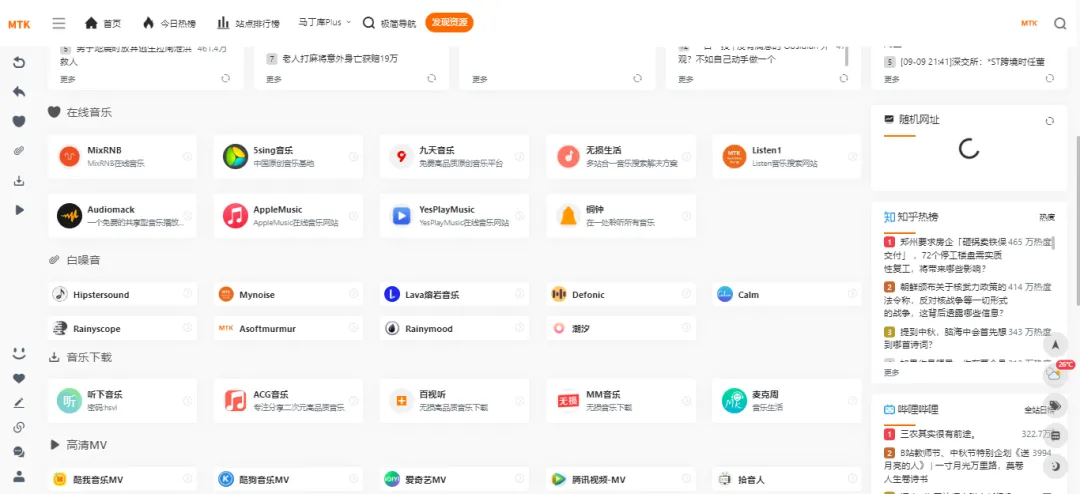Click the sidebar user profile icon
Viewport: 1080px width, 494px height.
[19, 476]
